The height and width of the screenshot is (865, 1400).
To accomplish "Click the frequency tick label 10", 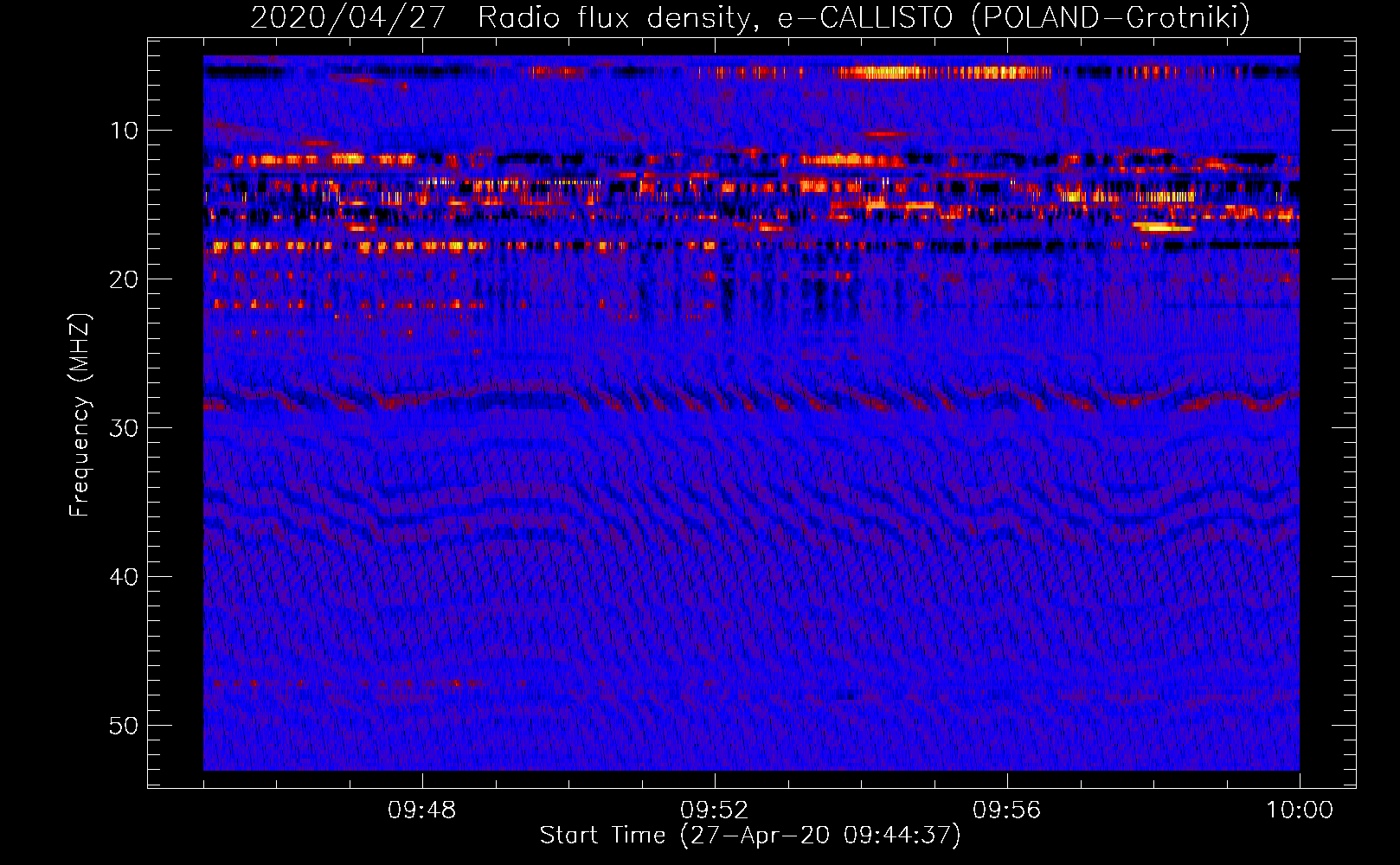I will coord(125,131).
